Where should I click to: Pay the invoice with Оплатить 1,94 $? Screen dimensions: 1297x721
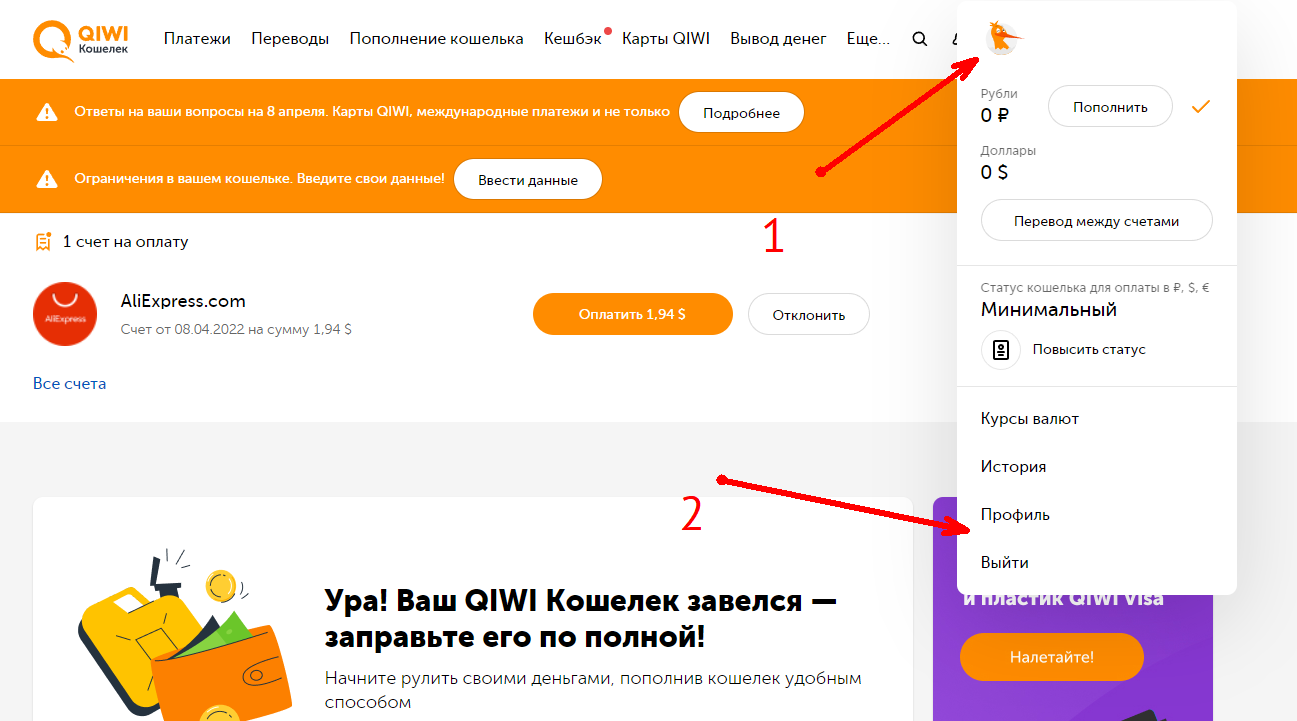pos(632,314)
